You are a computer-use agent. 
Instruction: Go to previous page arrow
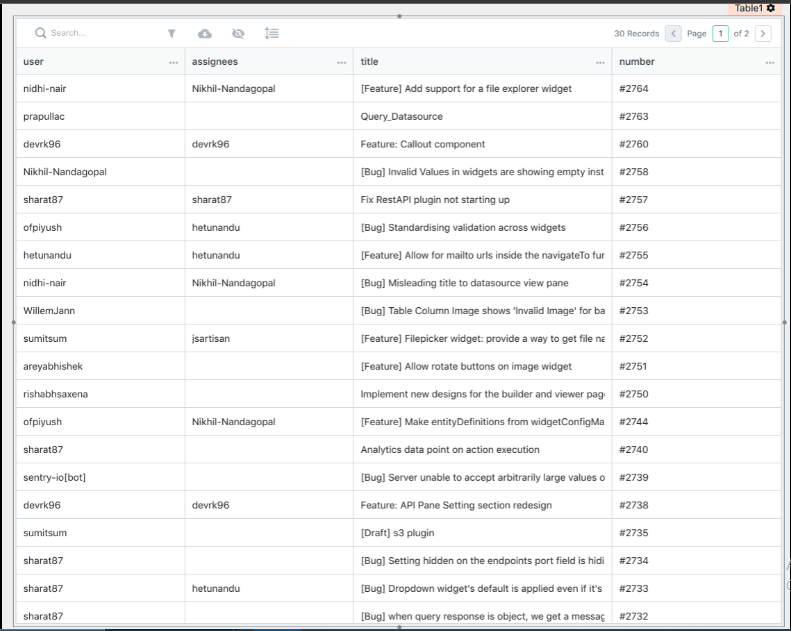coord(673,34)
